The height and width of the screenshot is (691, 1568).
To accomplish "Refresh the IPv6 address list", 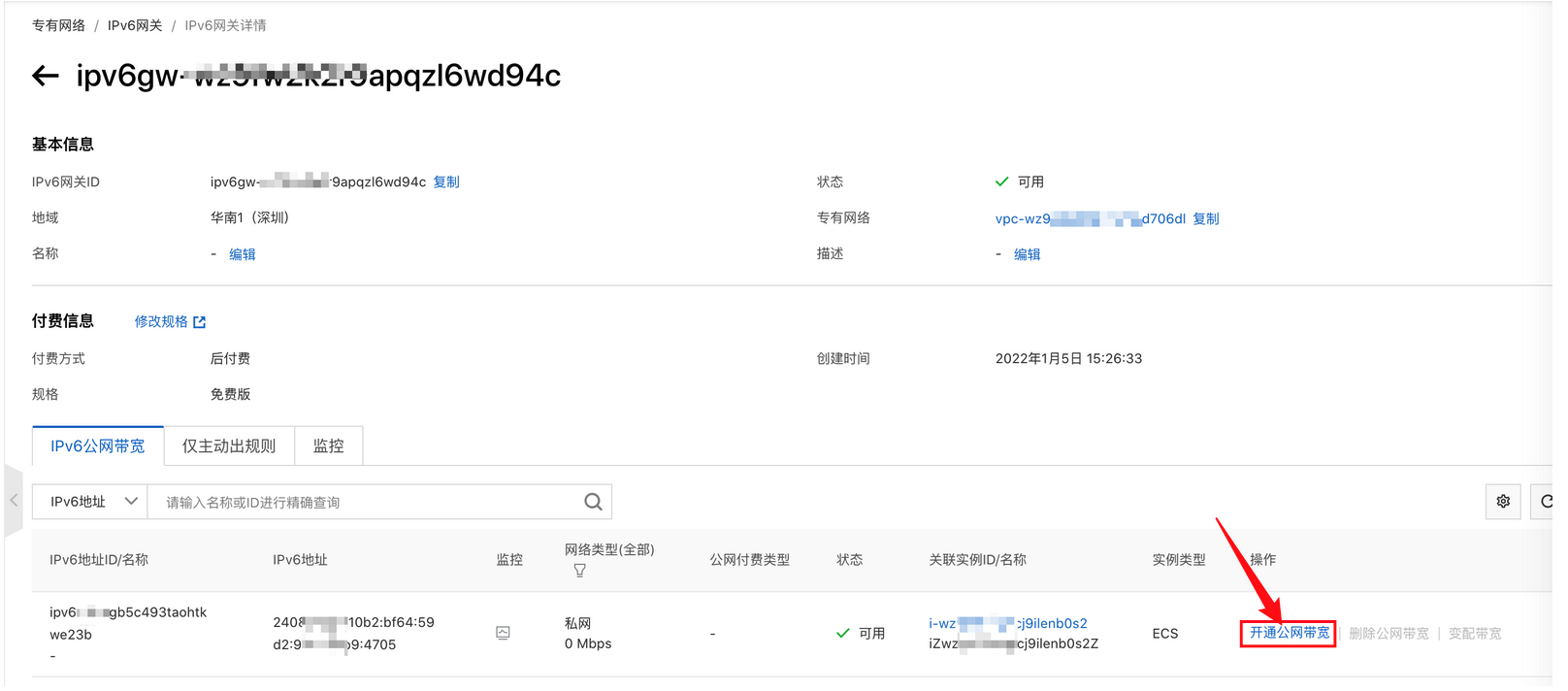I will pyautogui.click(x=1546, y=502).
